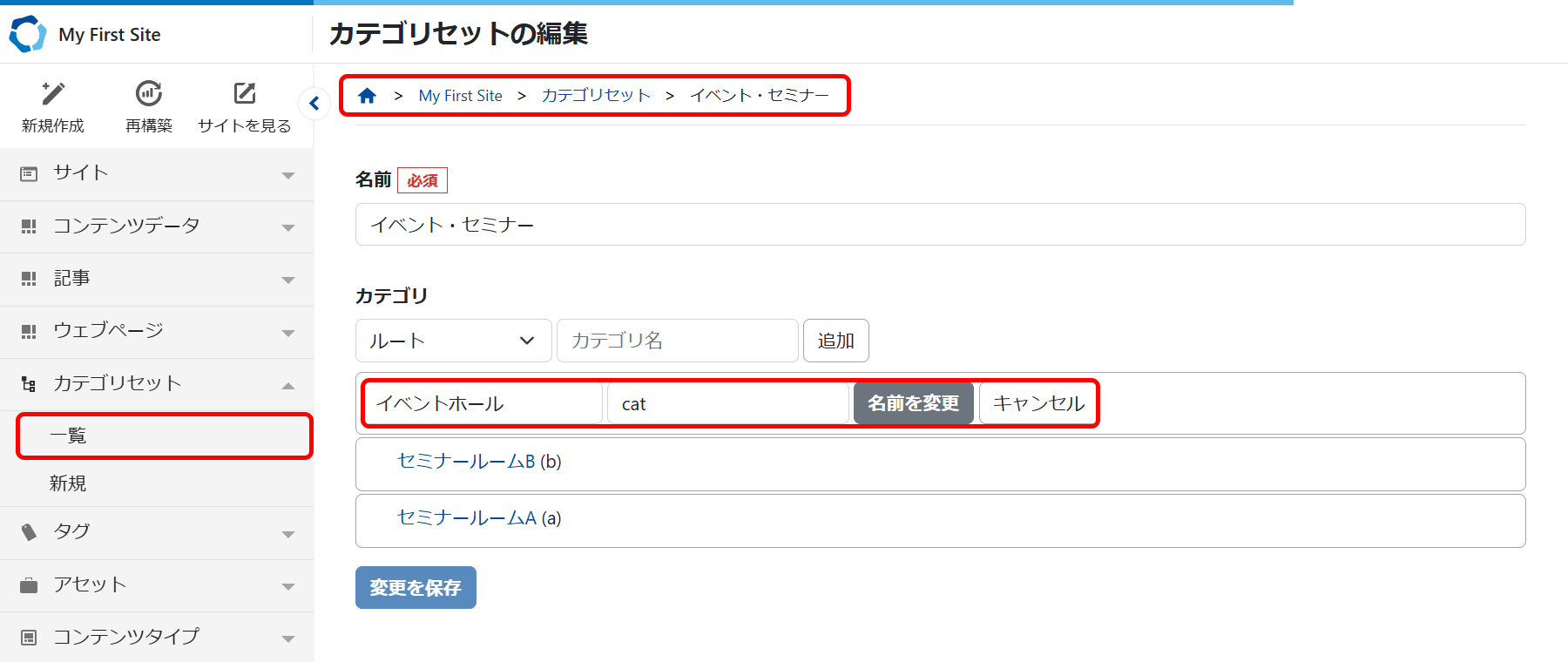The width and height of the screenshot is (1568, 662).
Task: Select 新規 under カテゴリセット
Action: [68, 483]
